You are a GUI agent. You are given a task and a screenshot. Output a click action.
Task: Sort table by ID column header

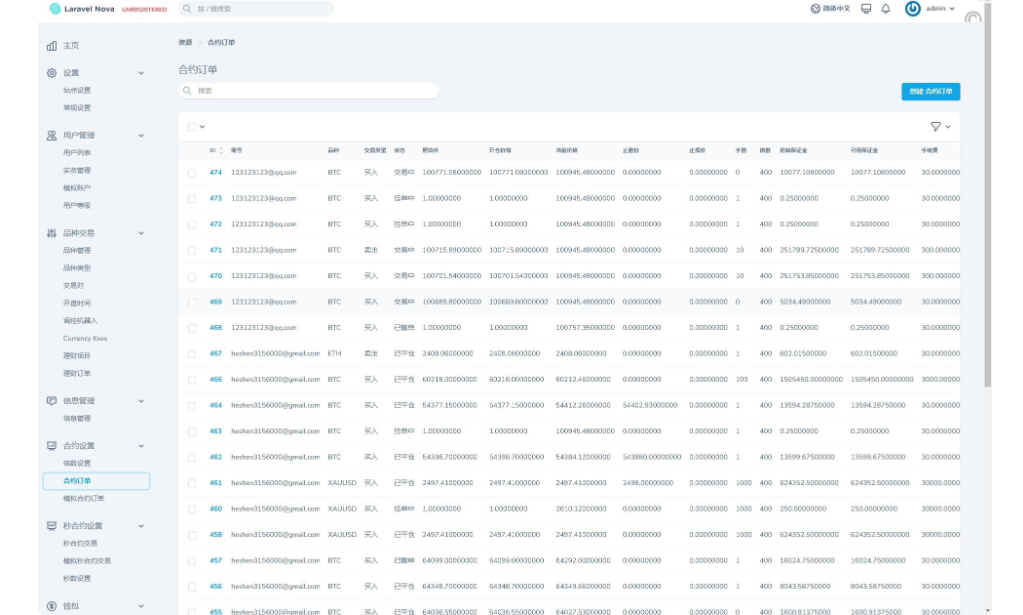click(x=215, y=150)
